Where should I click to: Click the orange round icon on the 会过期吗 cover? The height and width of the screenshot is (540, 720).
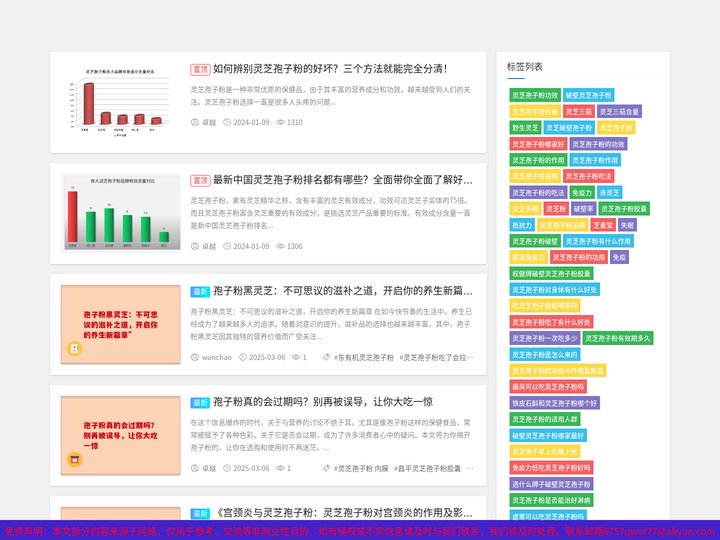[x=75, y=459]
